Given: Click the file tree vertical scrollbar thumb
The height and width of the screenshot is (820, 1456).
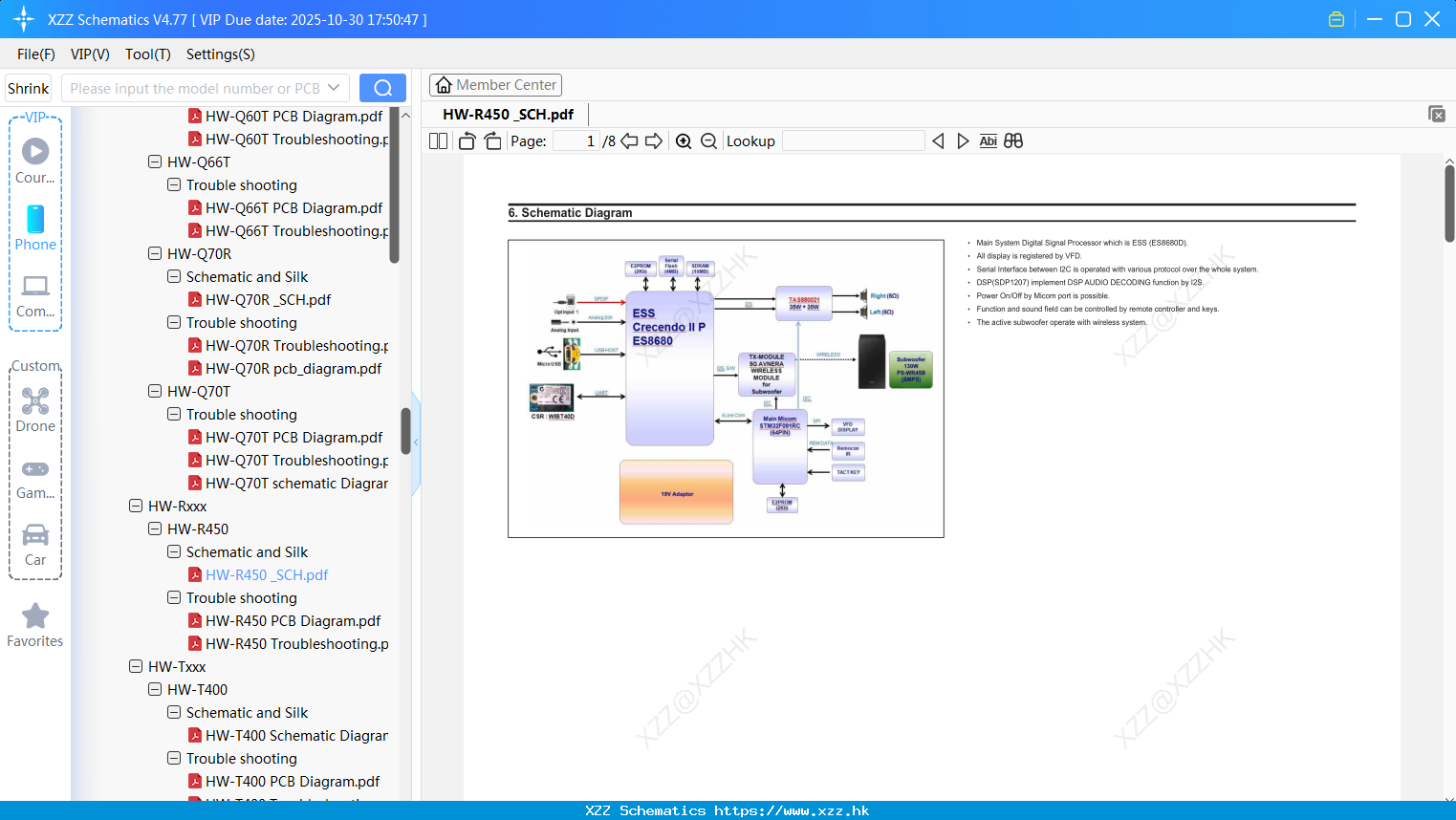Looking at the screenshot, I should [x=405, y=432].
